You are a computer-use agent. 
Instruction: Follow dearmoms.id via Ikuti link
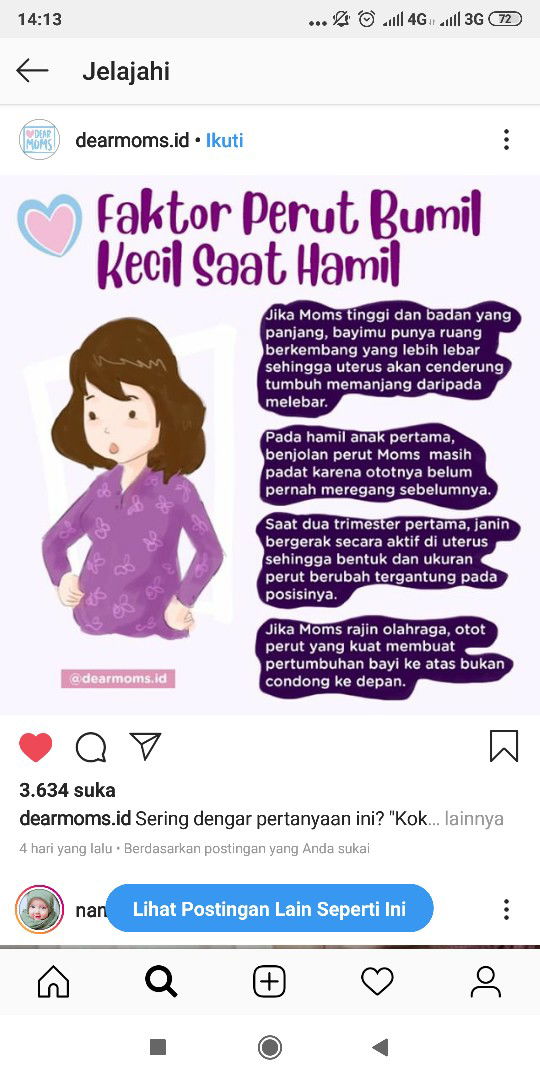225,141
